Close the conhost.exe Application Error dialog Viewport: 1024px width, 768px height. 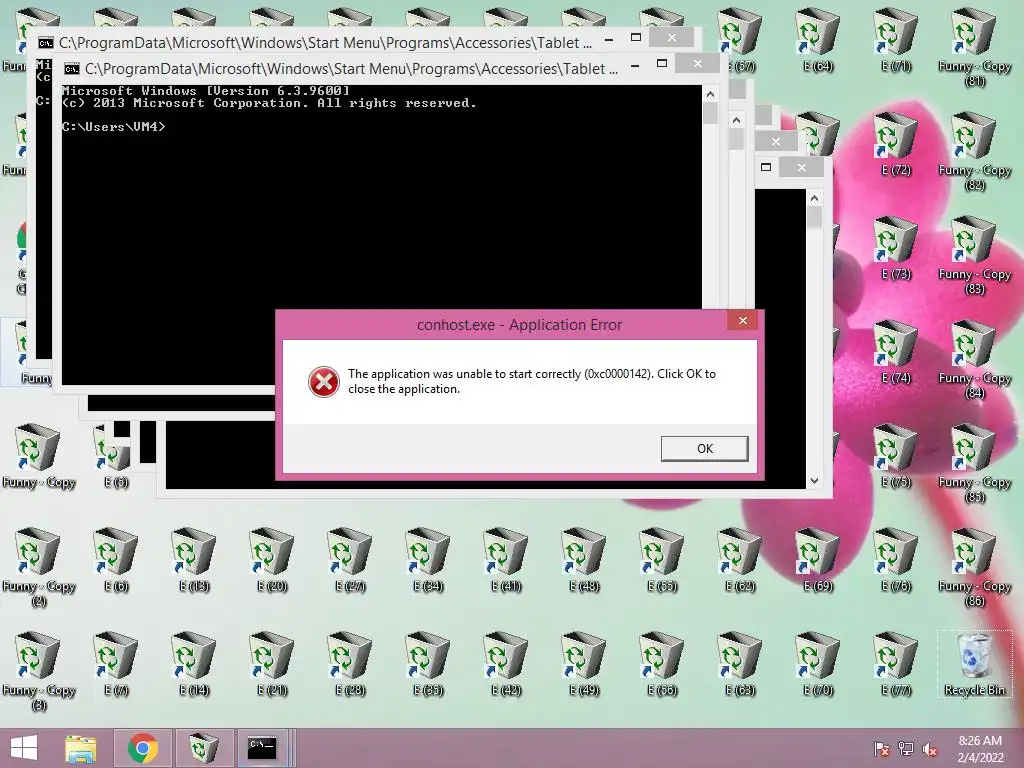point(743,320)
